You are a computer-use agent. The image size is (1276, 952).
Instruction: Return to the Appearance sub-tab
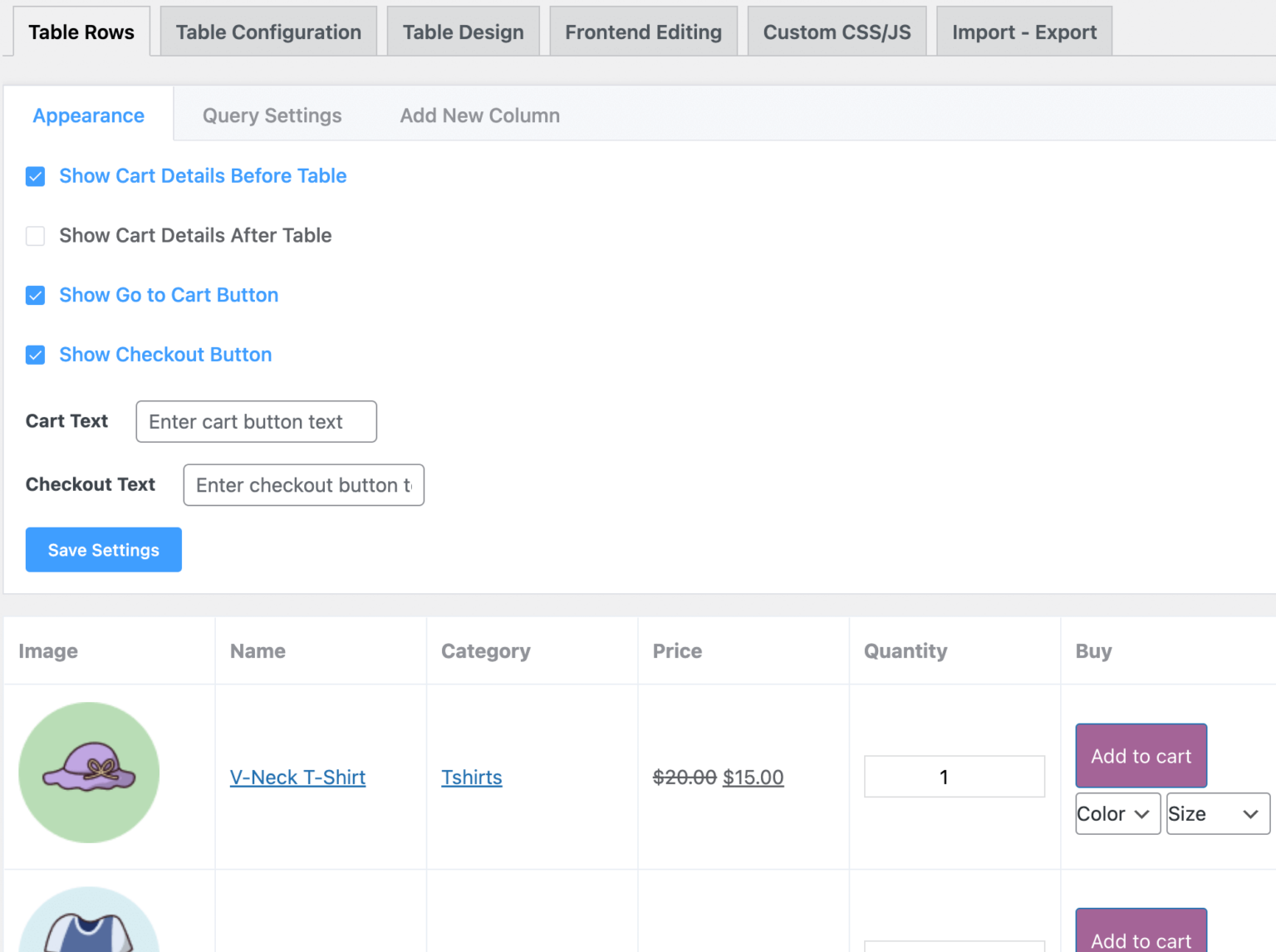(x=88, y=115)
